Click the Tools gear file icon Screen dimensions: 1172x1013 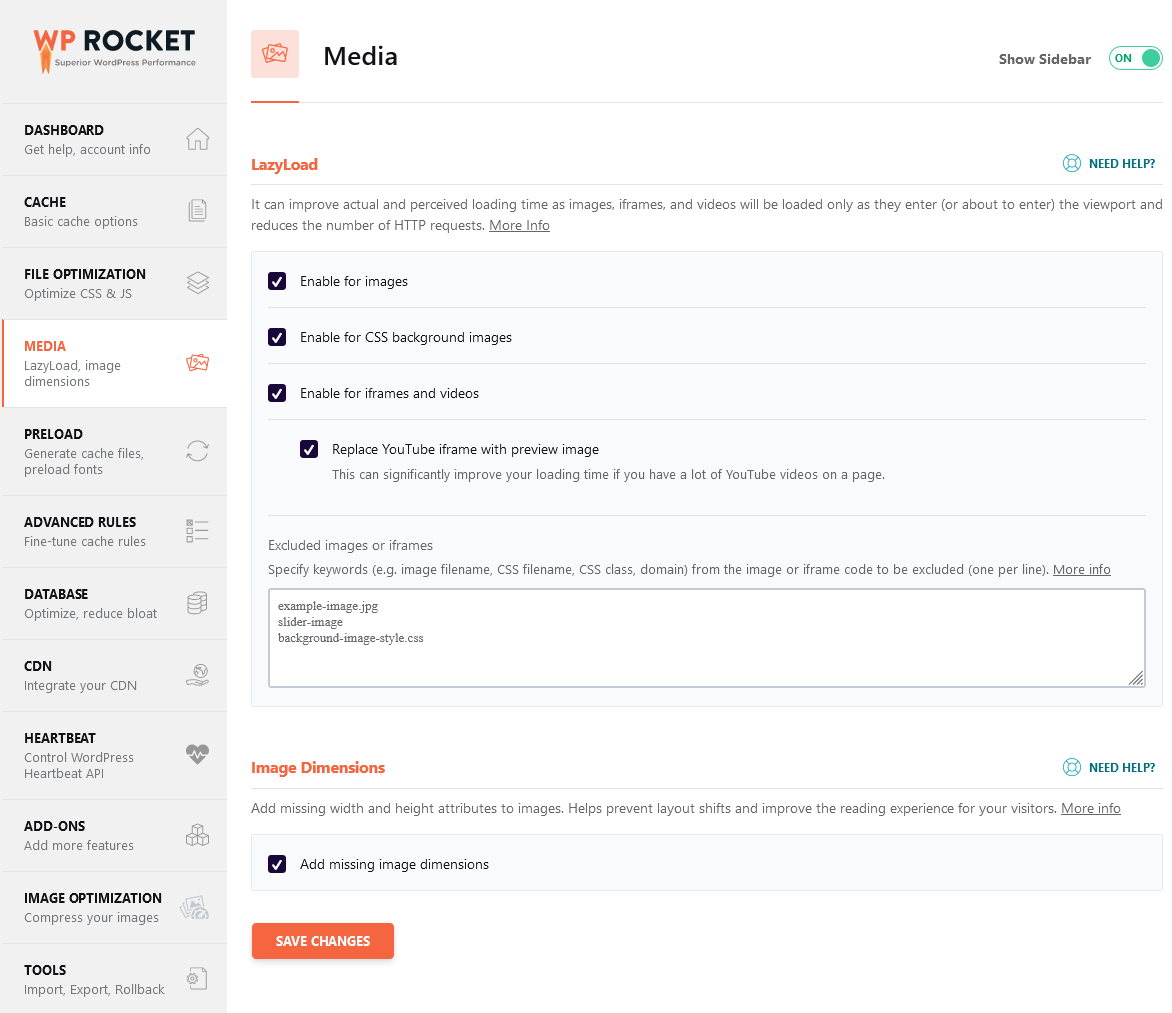(197, 979)
